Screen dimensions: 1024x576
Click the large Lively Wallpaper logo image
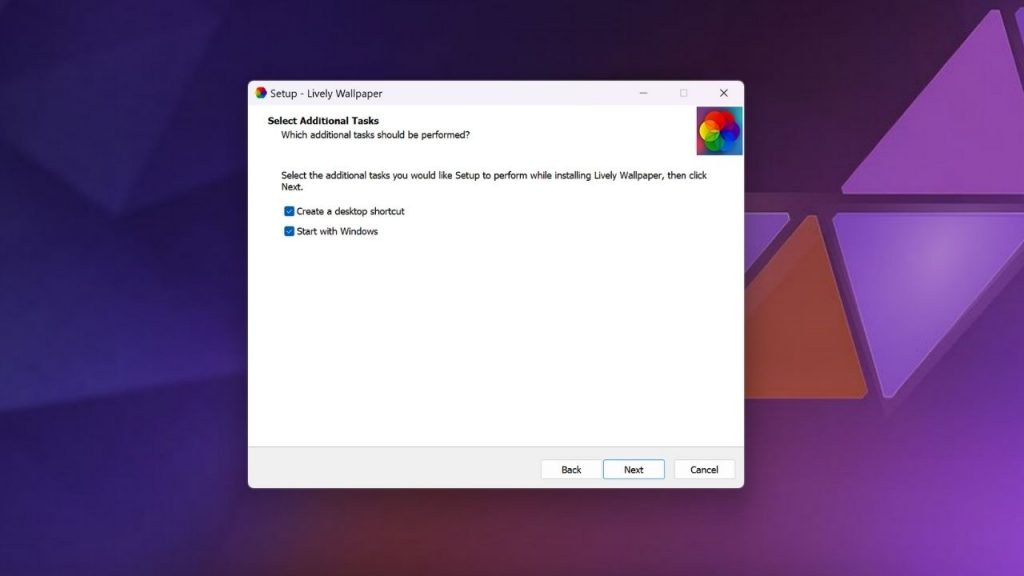(719, 131)
